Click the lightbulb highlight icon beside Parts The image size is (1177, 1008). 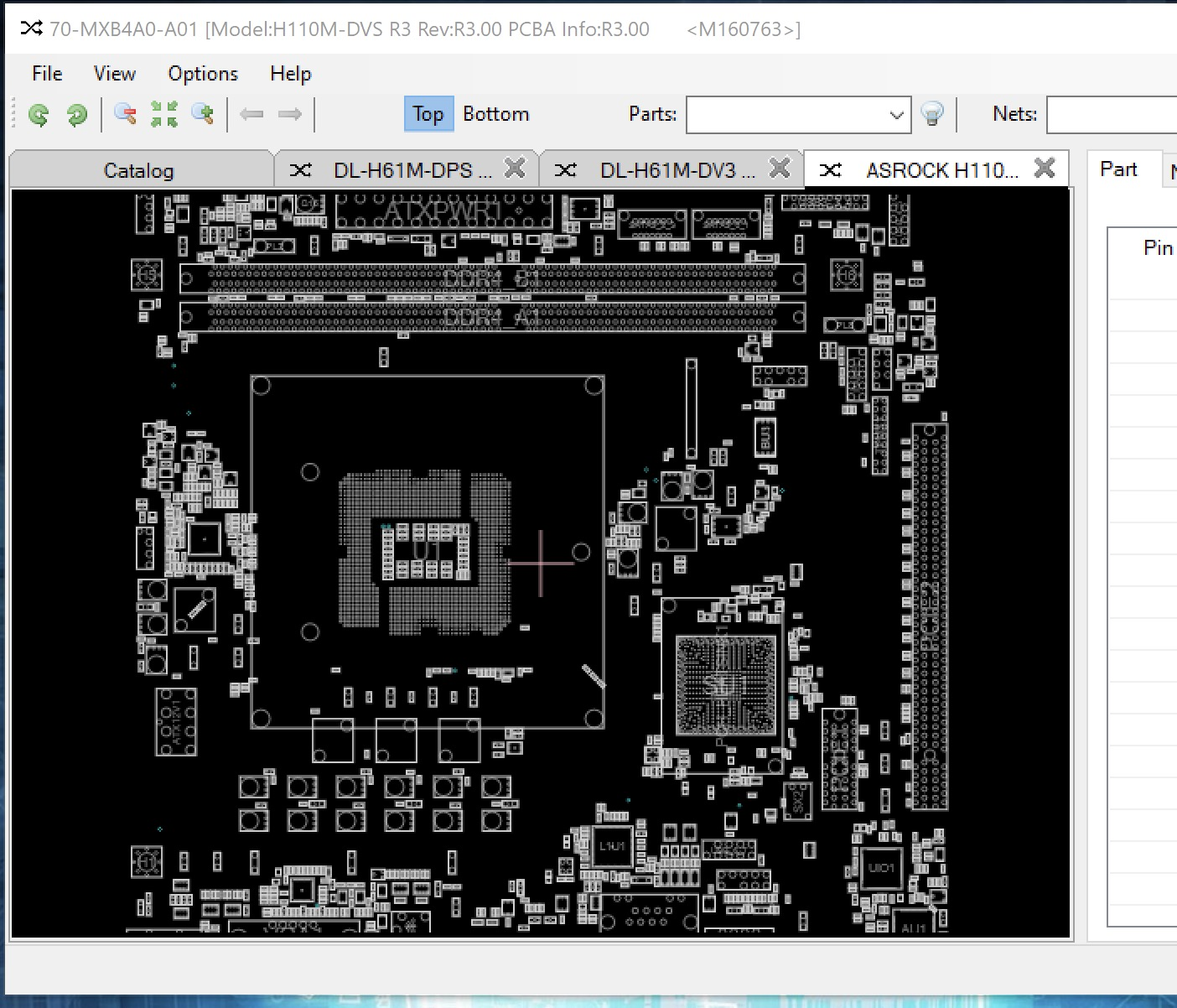click(x=932, y=114)
